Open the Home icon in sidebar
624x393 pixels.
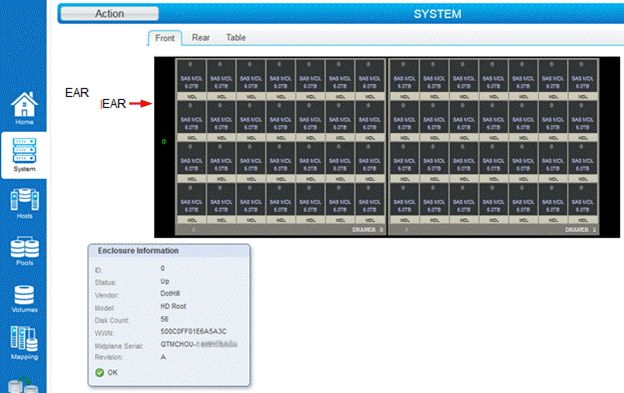[24, 108]
